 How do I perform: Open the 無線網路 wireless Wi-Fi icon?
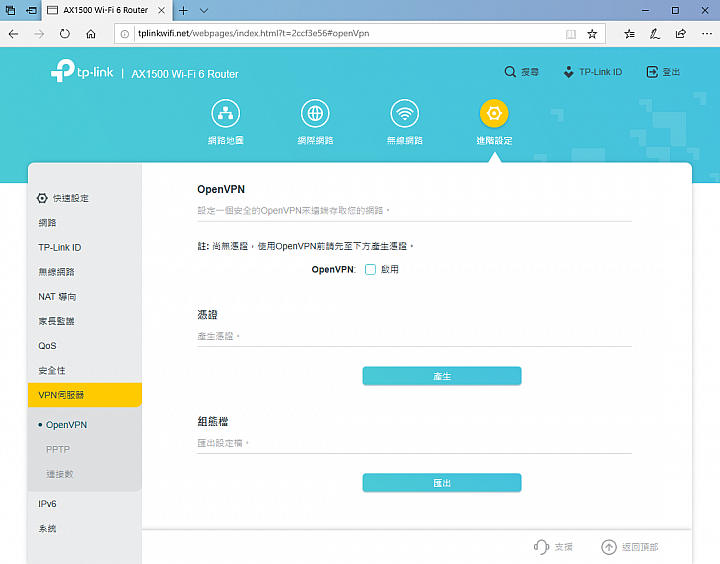point(405,113)
